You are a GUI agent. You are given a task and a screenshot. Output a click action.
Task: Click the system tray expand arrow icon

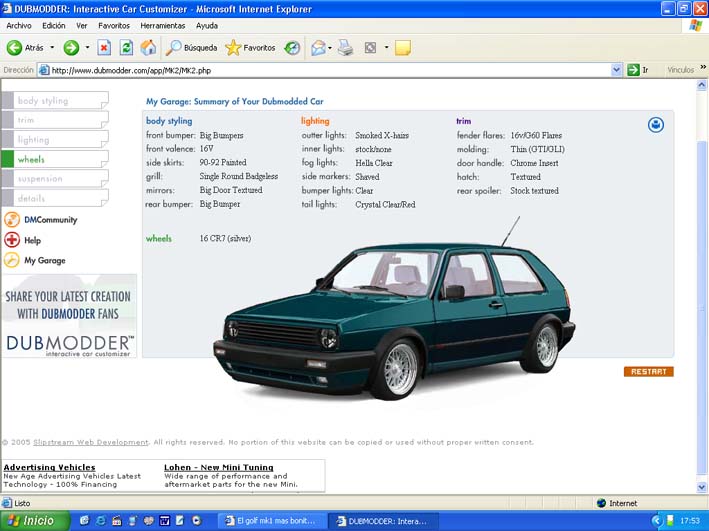click(x=657, y=521)
